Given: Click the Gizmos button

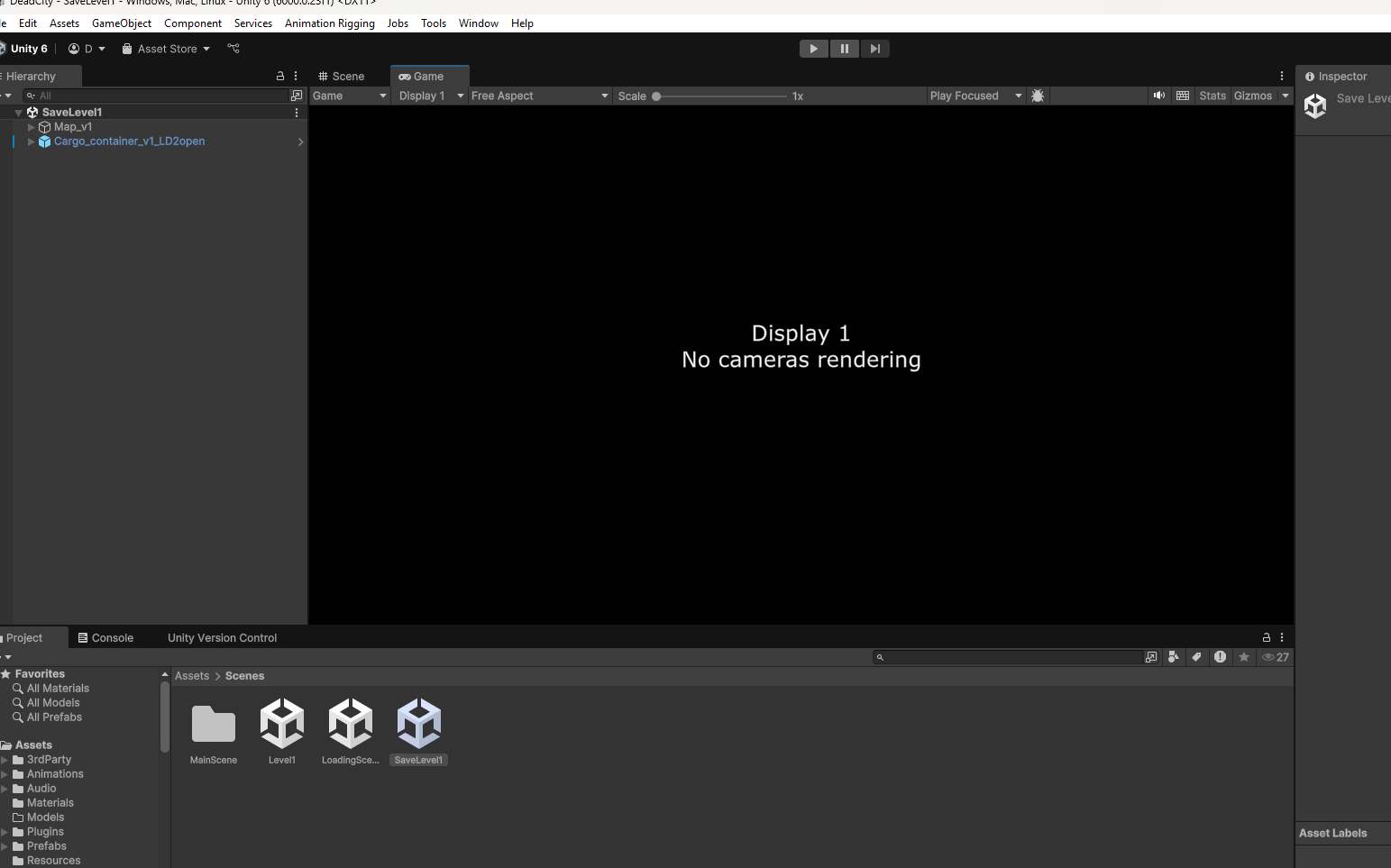Looking at the screenshot, I should point(1255,96).
